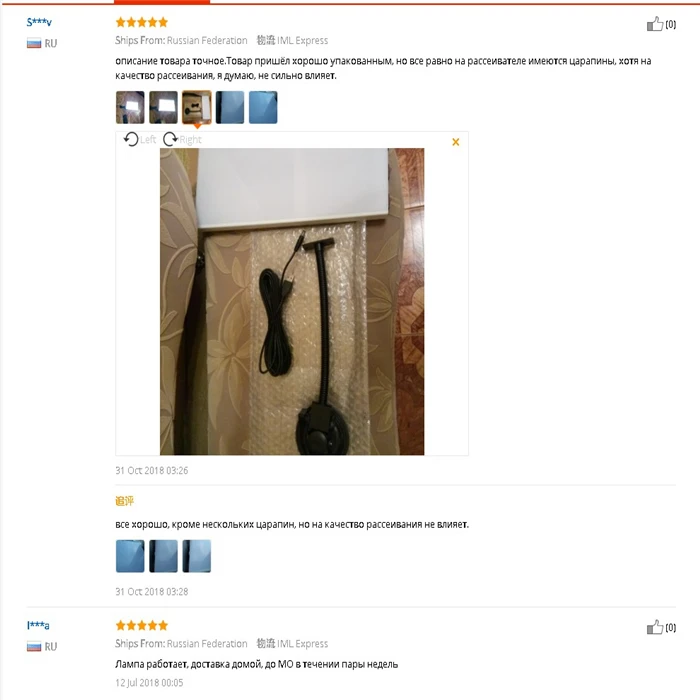Like the S***v review with thumbs up
Viewport: 700px width, 700px height.
[655, 24]
